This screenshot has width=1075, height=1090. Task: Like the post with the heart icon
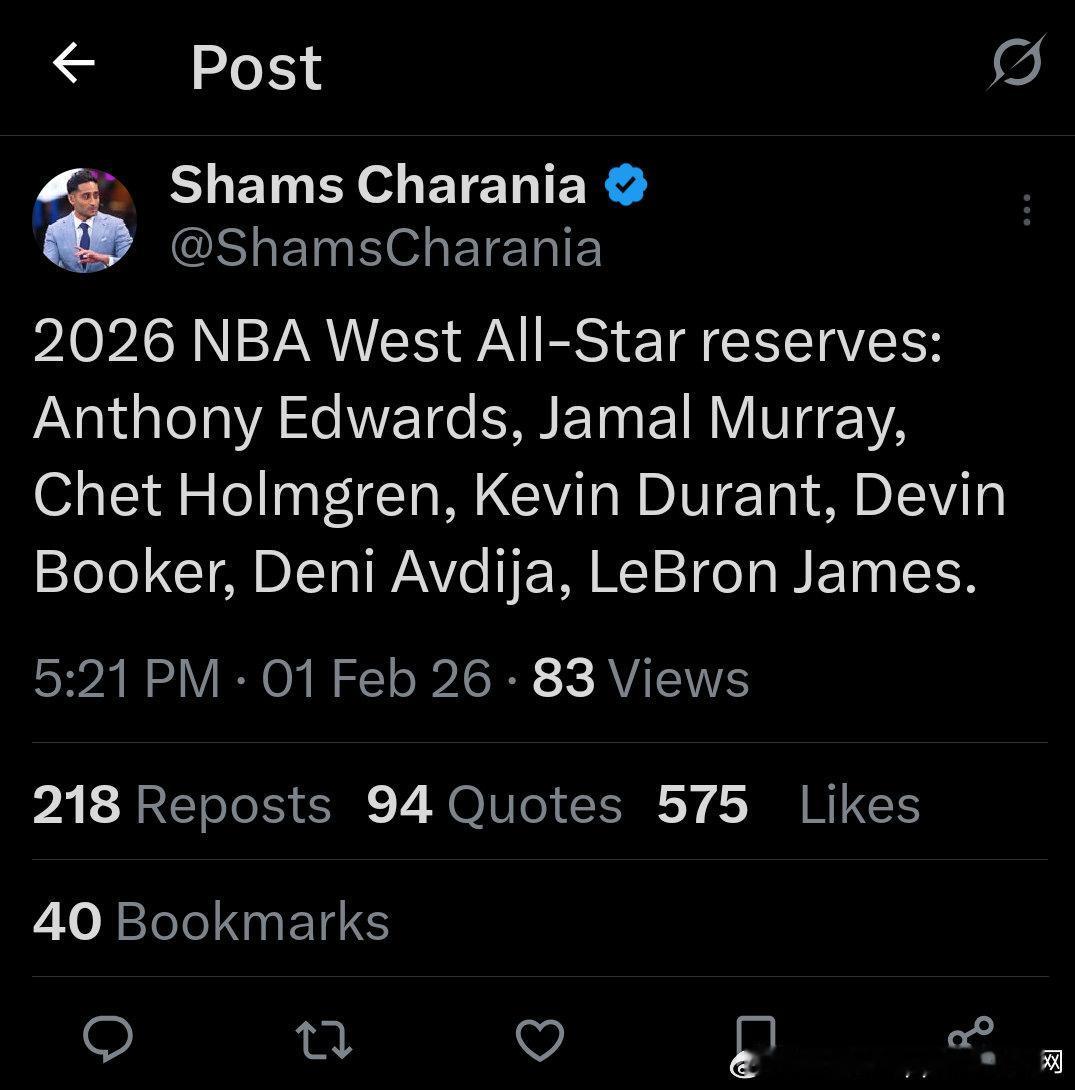pyautogui.click(x=539, y=1040)
